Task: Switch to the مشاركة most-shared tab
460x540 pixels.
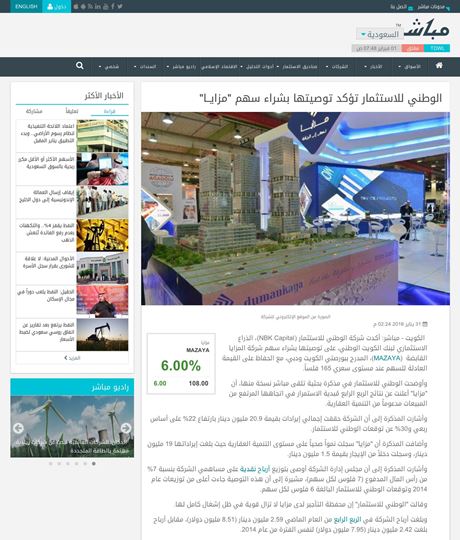Action: (x=34, y=111)
